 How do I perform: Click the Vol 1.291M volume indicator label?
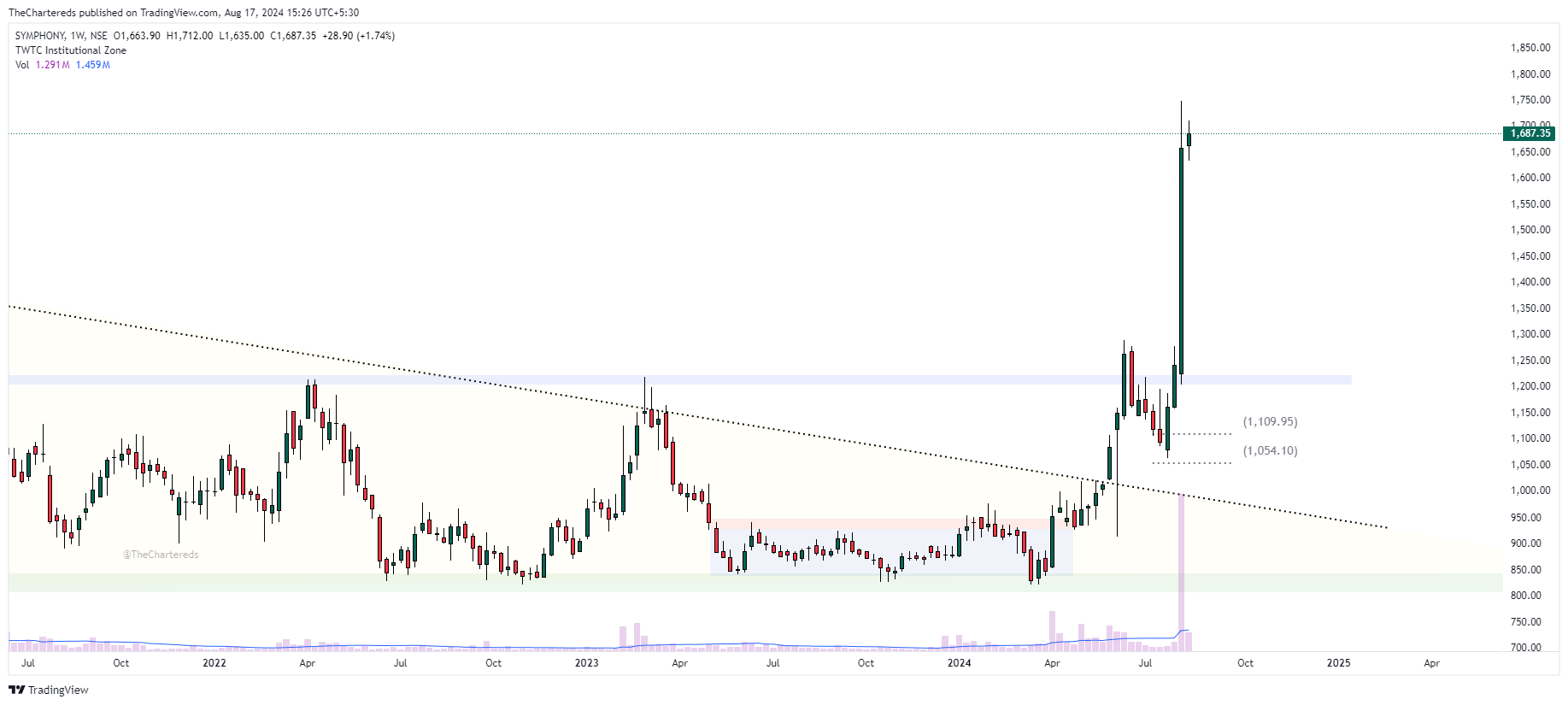click(x=43, y=65)
